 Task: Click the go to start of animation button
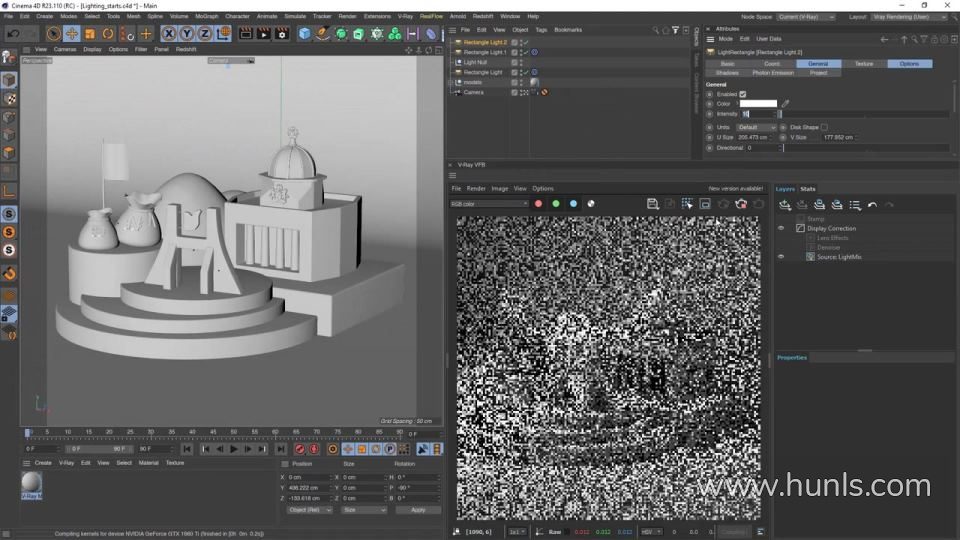coord(187,449)
